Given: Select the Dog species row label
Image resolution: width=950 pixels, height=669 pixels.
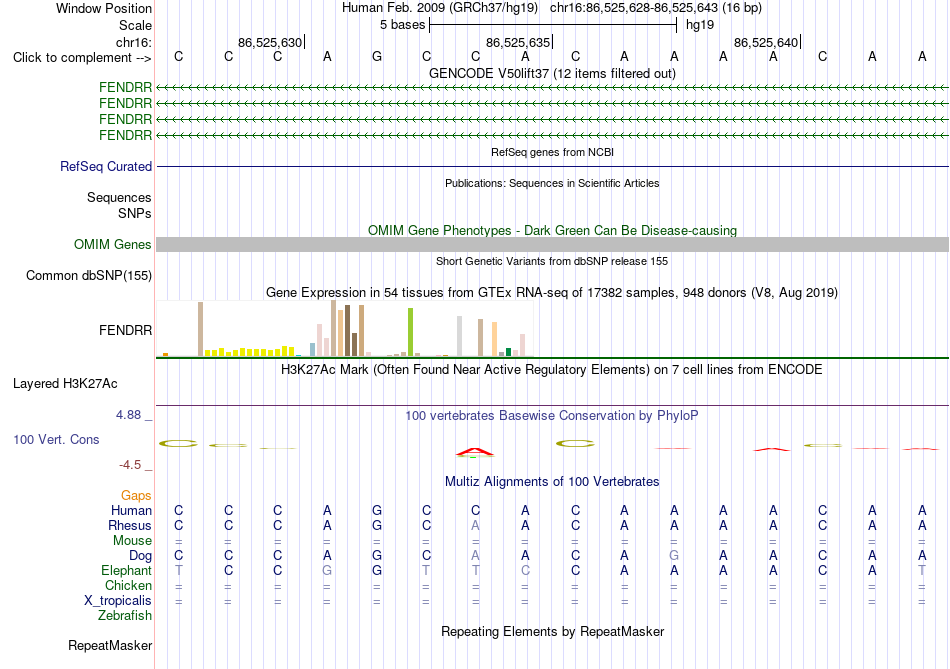Looking at the screenshot, I should (140, 556).
